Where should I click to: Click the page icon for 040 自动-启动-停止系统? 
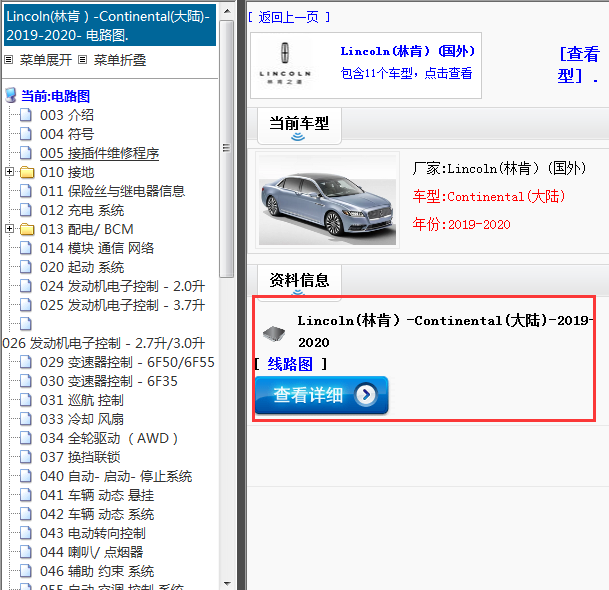click(26, 477)
